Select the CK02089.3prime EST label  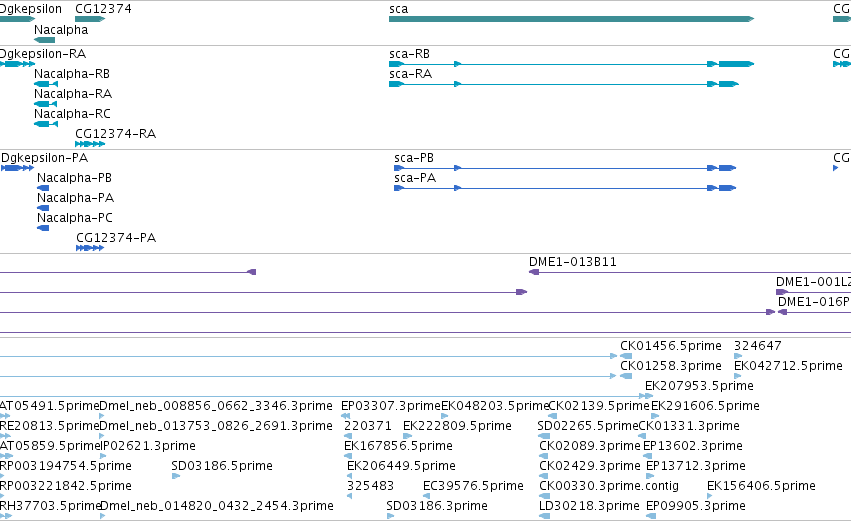[x=590, y=447]
